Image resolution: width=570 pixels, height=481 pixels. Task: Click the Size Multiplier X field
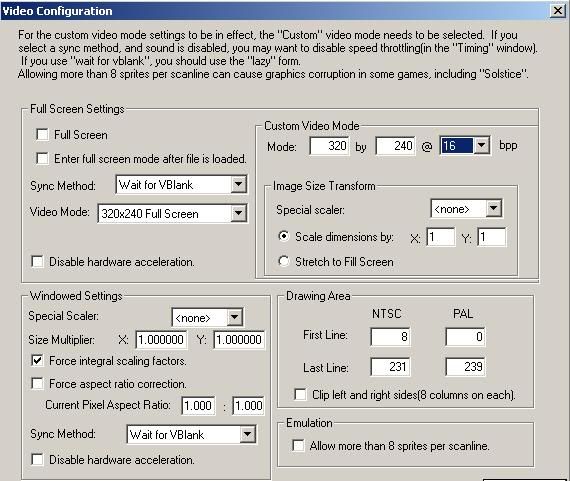pos(161,340)
